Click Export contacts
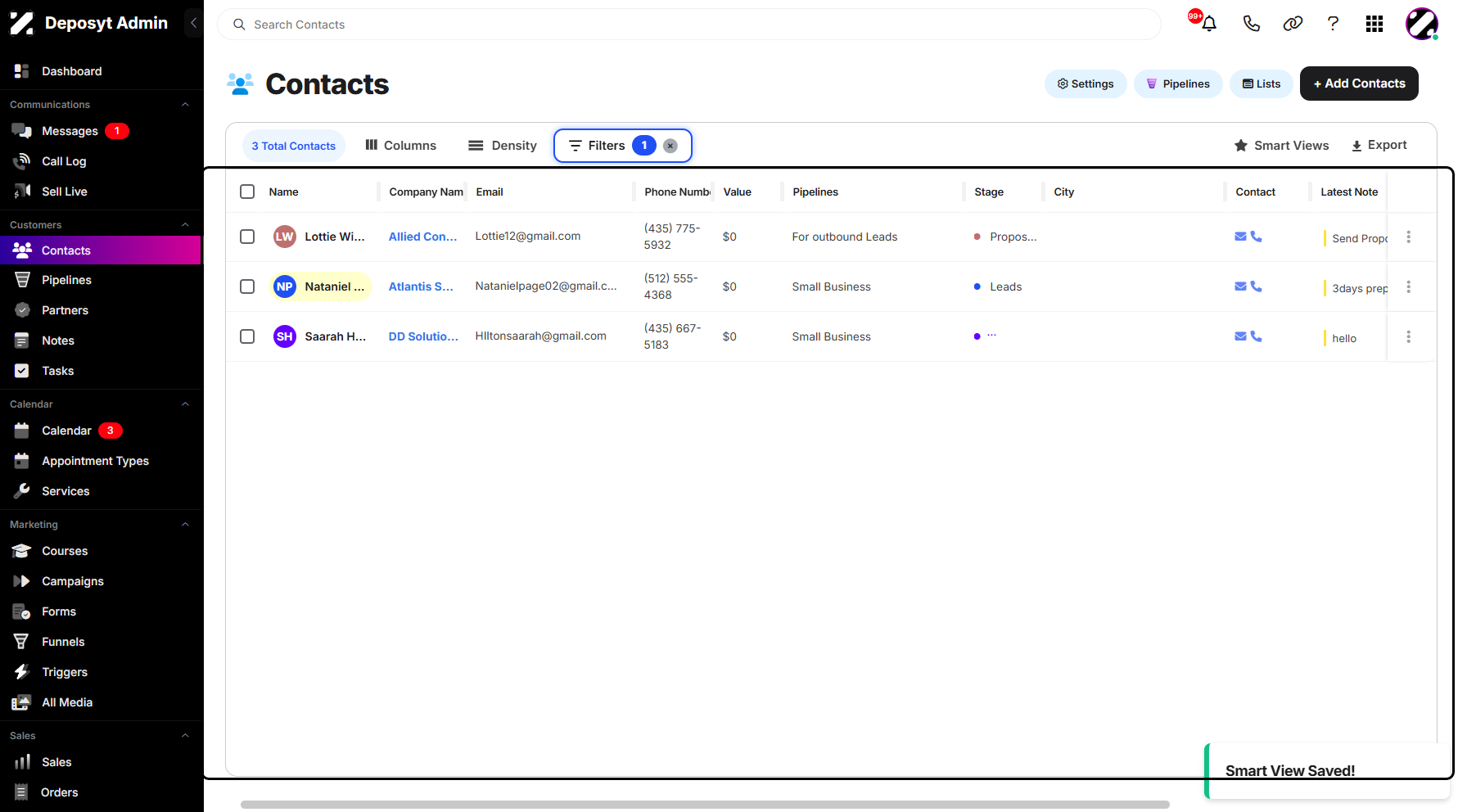The image size is (1458, 812). point(1379,145)
